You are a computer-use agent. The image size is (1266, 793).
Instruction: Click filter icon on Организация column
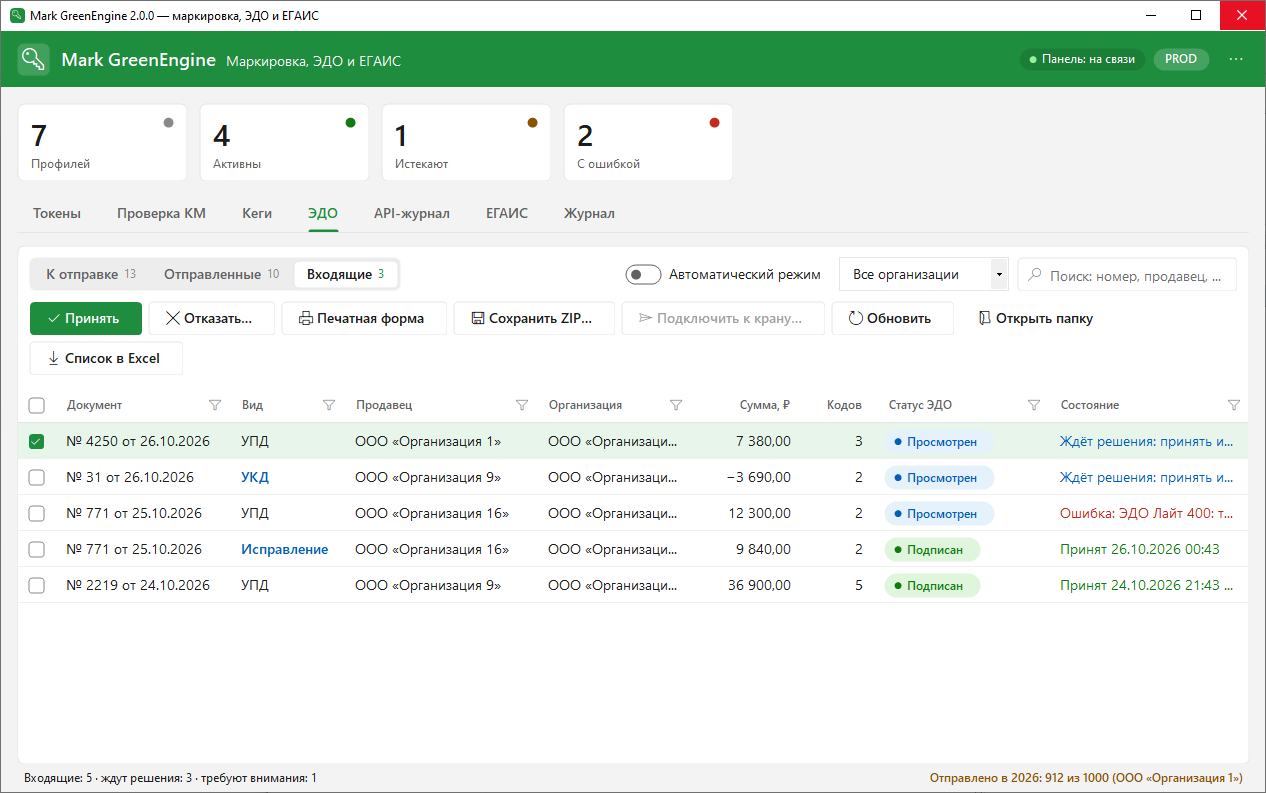click(676, 405)
